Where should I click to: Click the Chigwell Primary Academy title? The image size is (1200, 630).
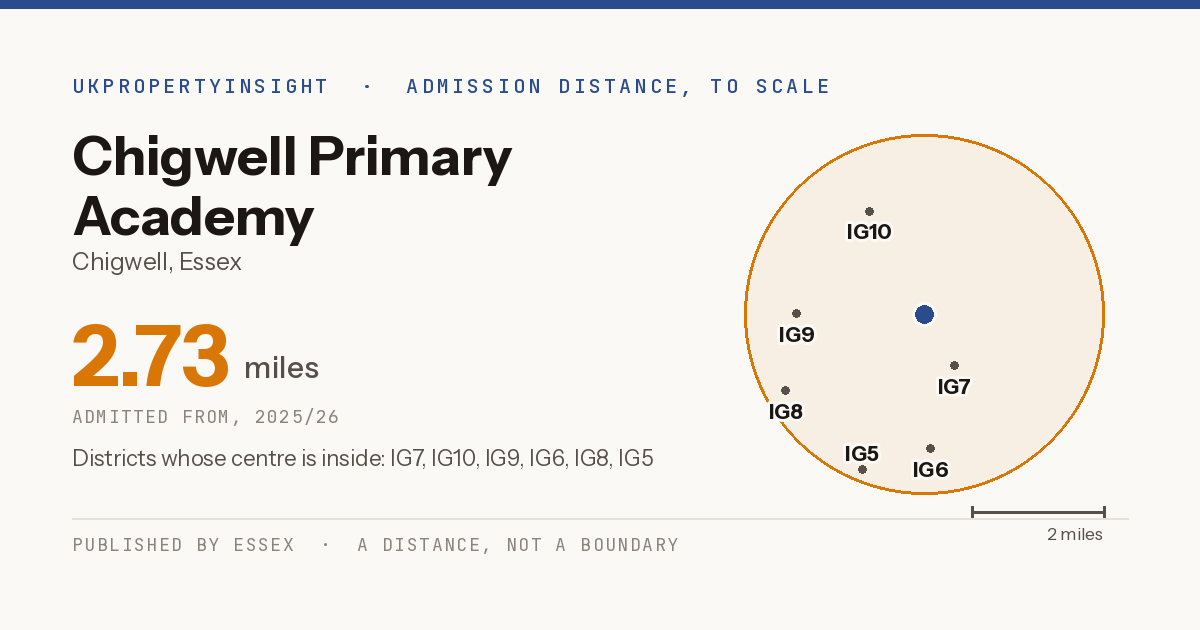(292, 187)
